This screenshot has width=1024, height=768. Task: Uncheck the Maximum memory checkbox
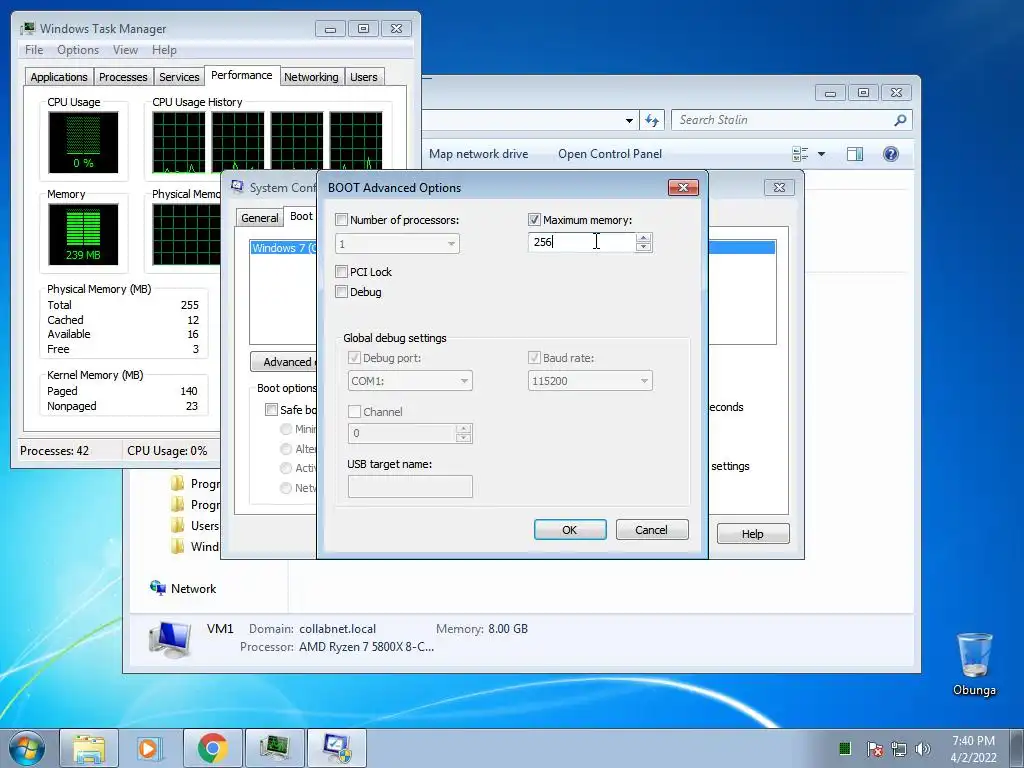tap(534, 220)
